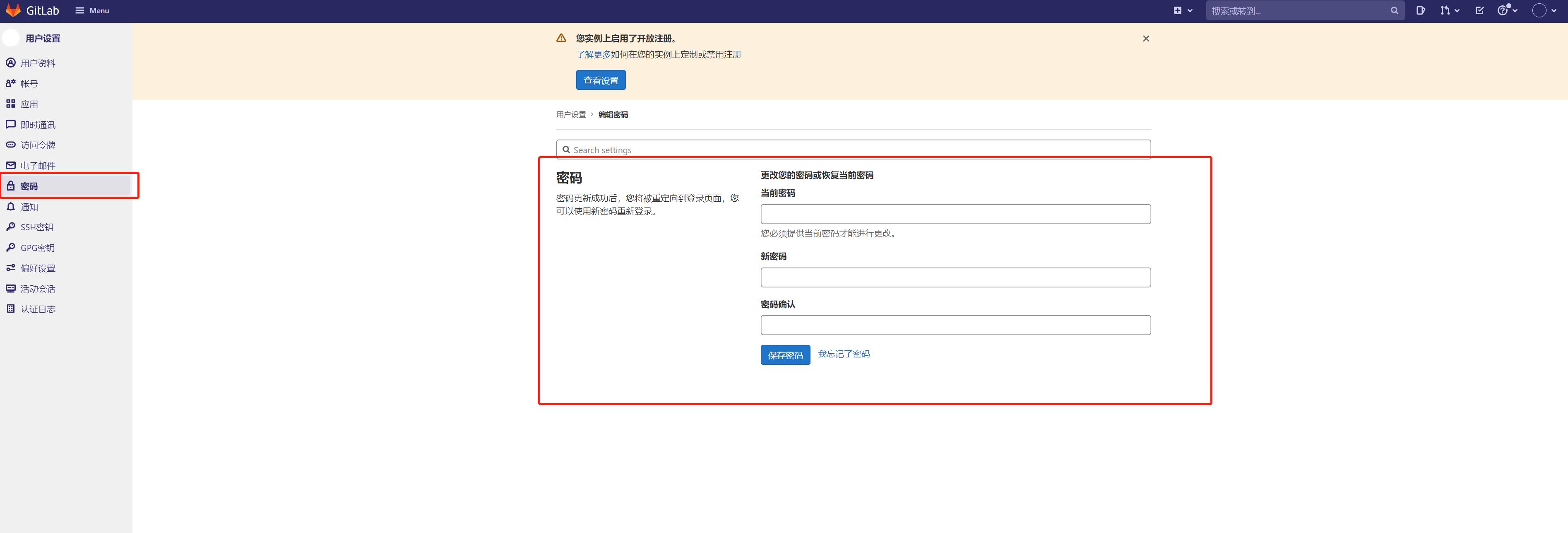Click the 保存密码 button

(x=785, y=355)
